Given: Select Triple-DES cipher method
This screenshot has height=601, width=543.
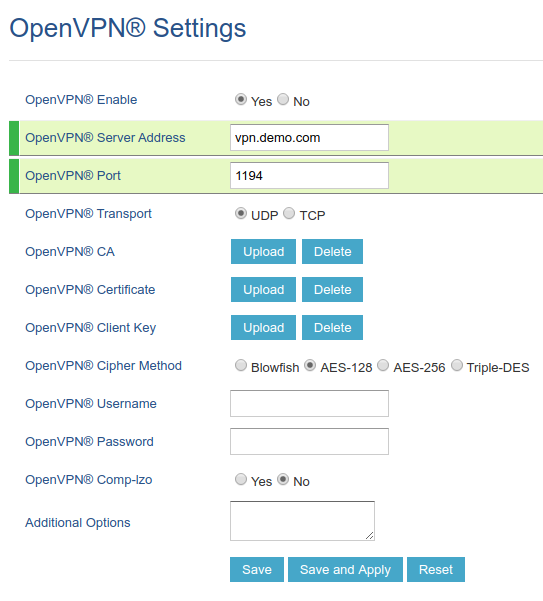Looking at the screenshot, I should pyautogui.click(x=456, y=365).
